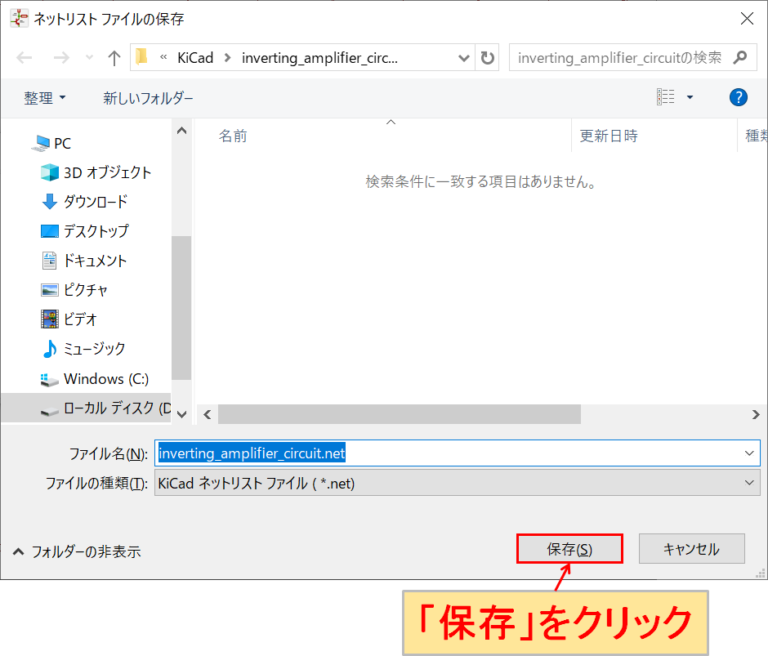Click the キャンセル button
Viewport: 768px width, 656px height.
[x=691, y=549]
